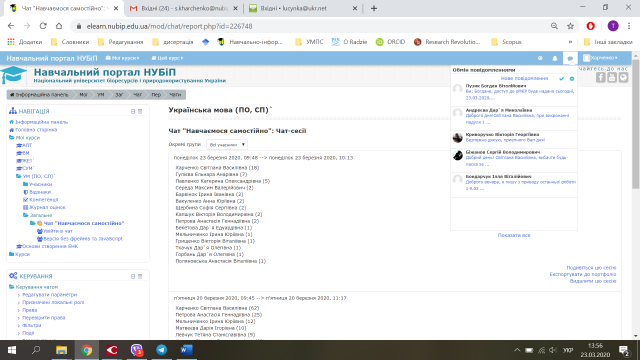Image resolution: width=640 pixels, height=360 pixels.
Task: Click the graduation cap portal logo
Action: (x=13, y=75)
